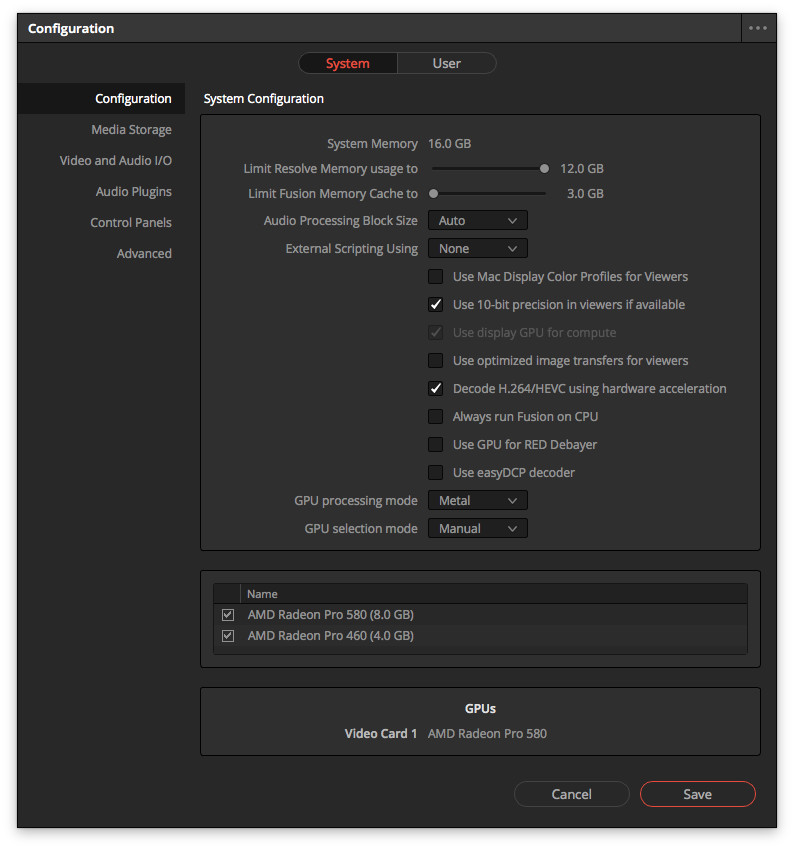
Task: Select Configuration in the sidebar
Action: (101, 99)
